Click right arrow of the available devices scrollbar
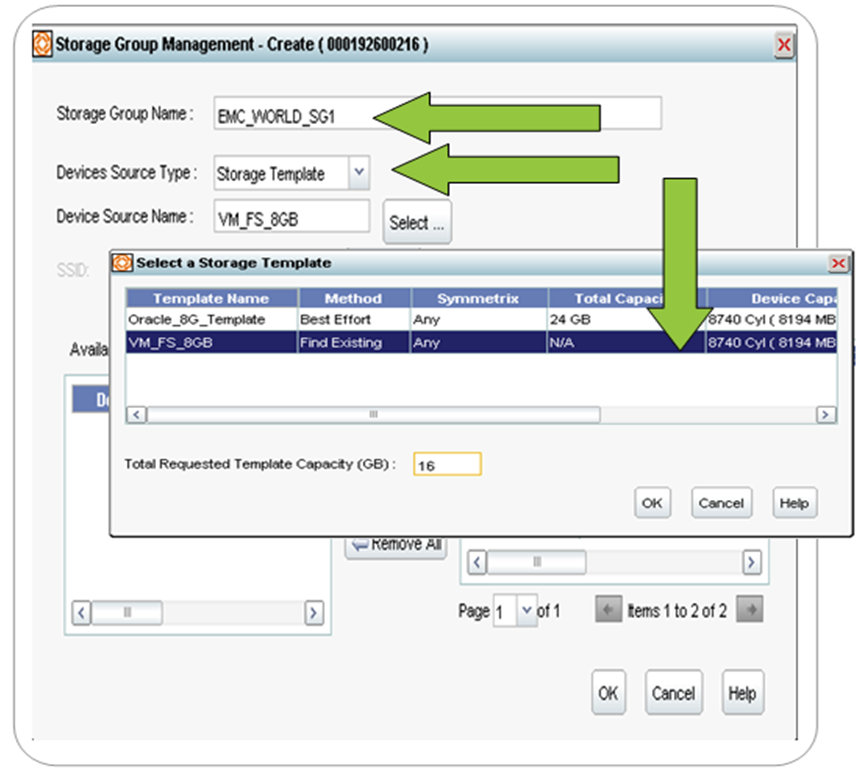 point(314,612)
